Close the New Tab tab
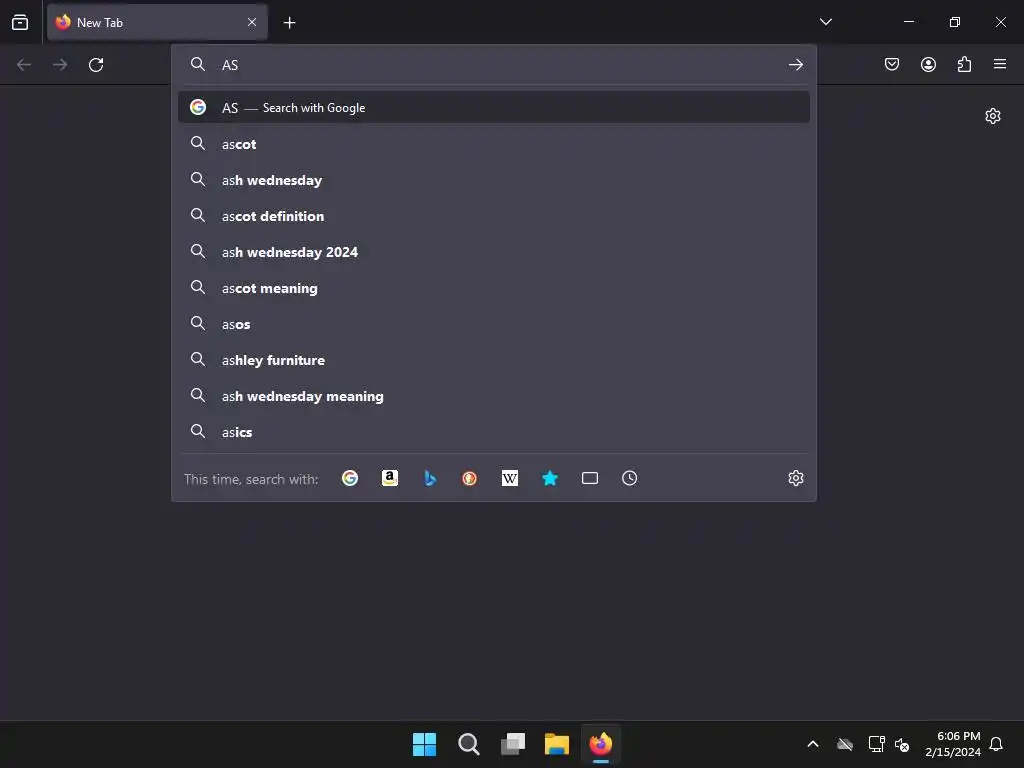This screenshot has height=768, width=1024. click(x=252, y=22)
